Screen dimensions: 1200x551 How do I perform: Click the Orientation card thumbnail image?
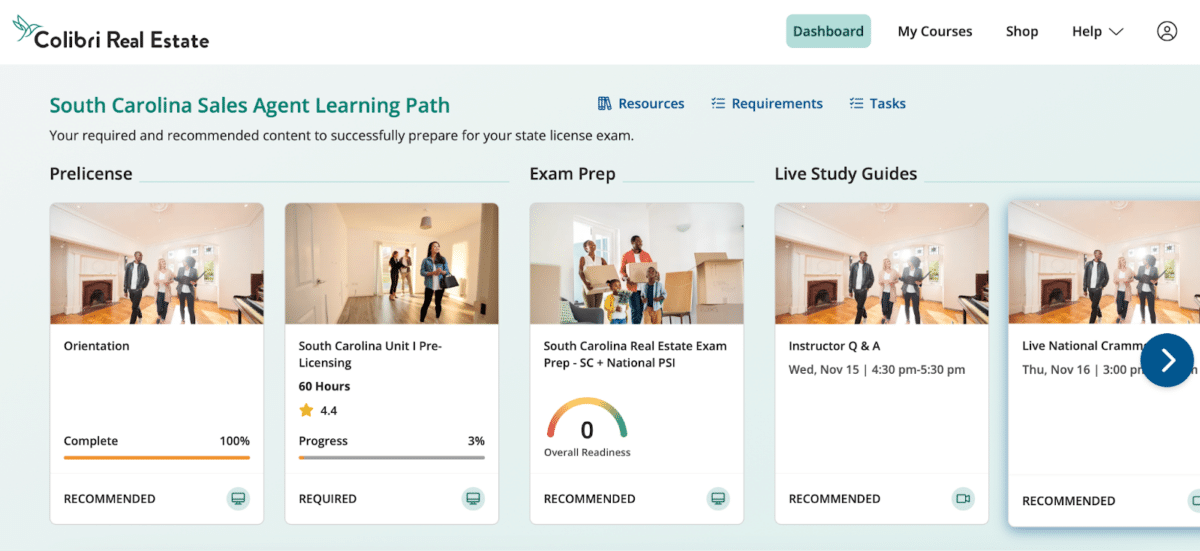pos(157,264)
